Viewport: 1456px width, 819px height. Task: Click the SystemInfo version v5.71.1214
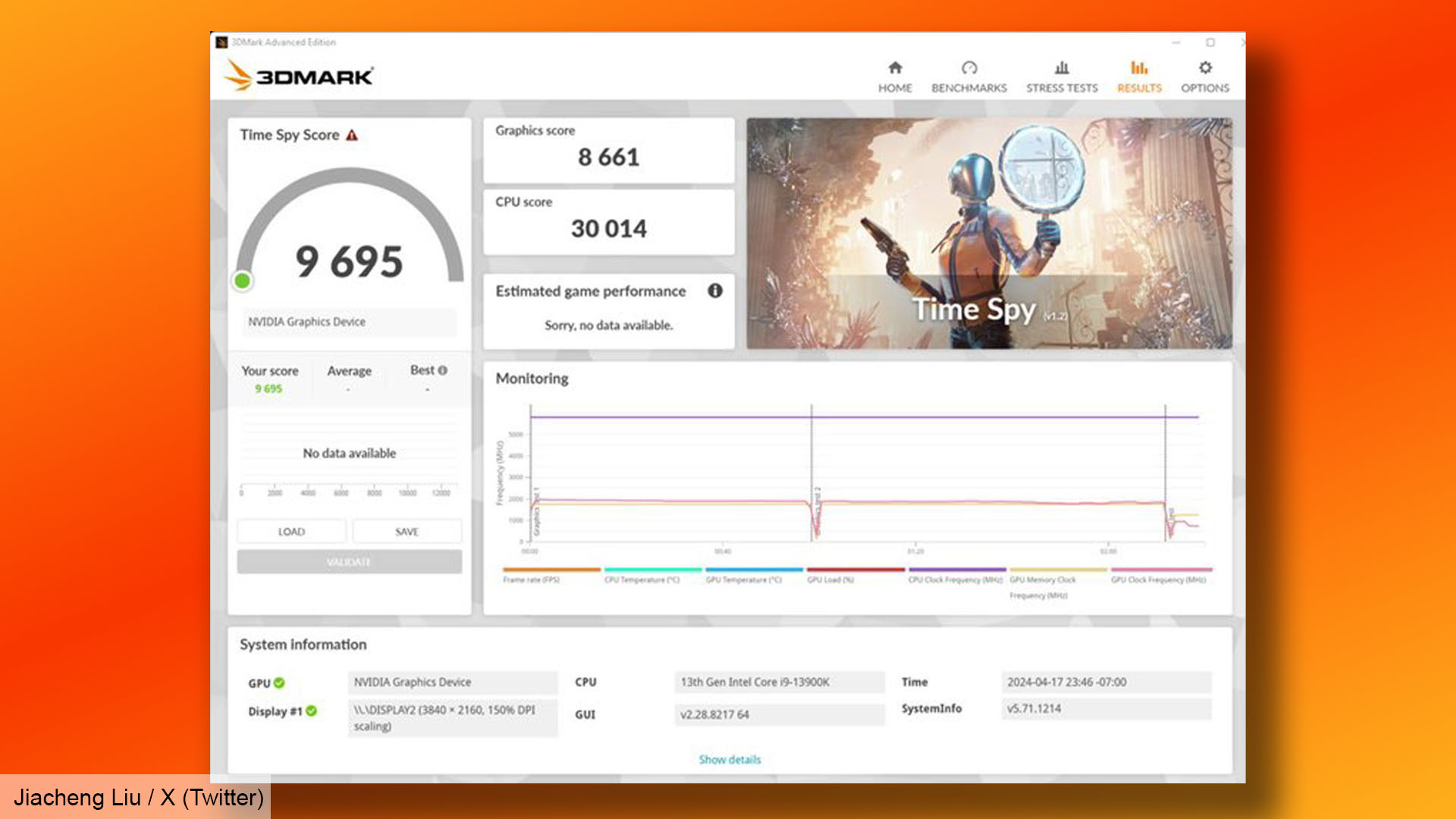pyautogui.click(x=1106, y=708)
